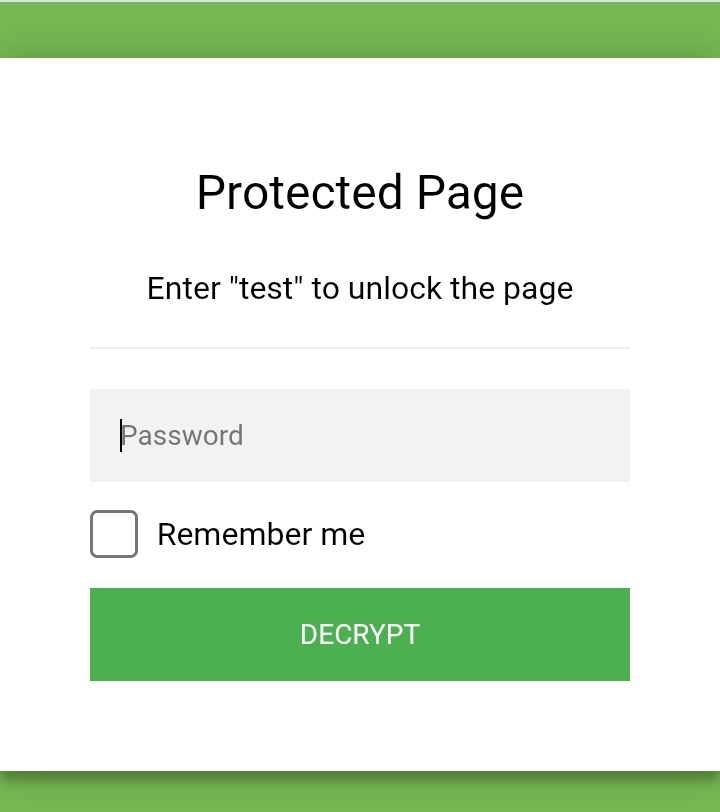
Task: Click the white "DECRYPT" text on the button
Action: pos(360,635)
